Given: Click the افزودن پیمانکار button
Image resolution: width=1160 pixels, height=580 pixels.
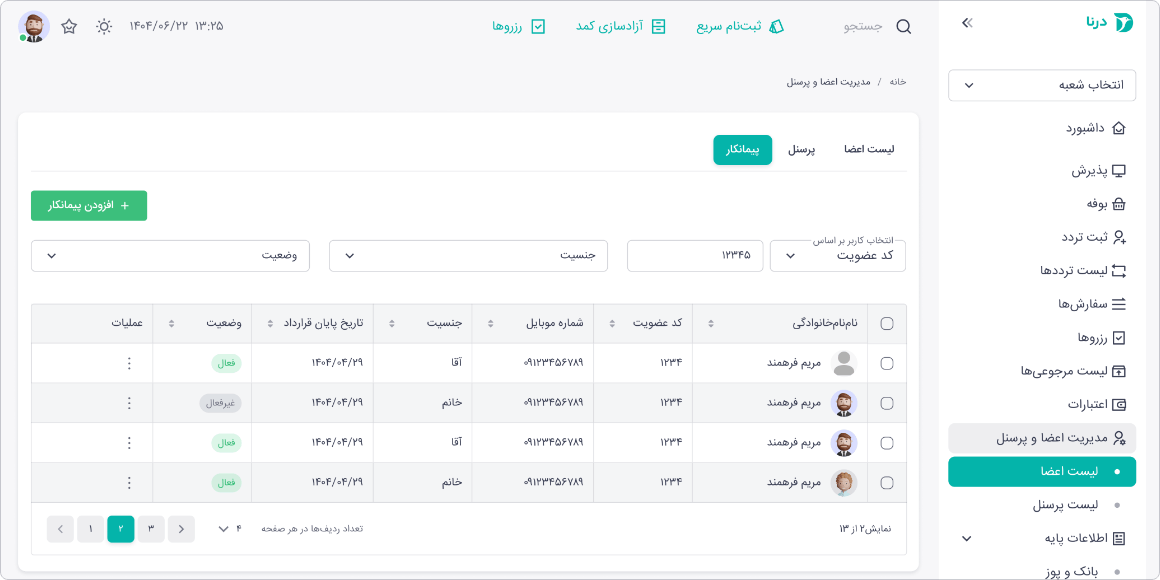Looking at the screenshot, I should (89, 206).
